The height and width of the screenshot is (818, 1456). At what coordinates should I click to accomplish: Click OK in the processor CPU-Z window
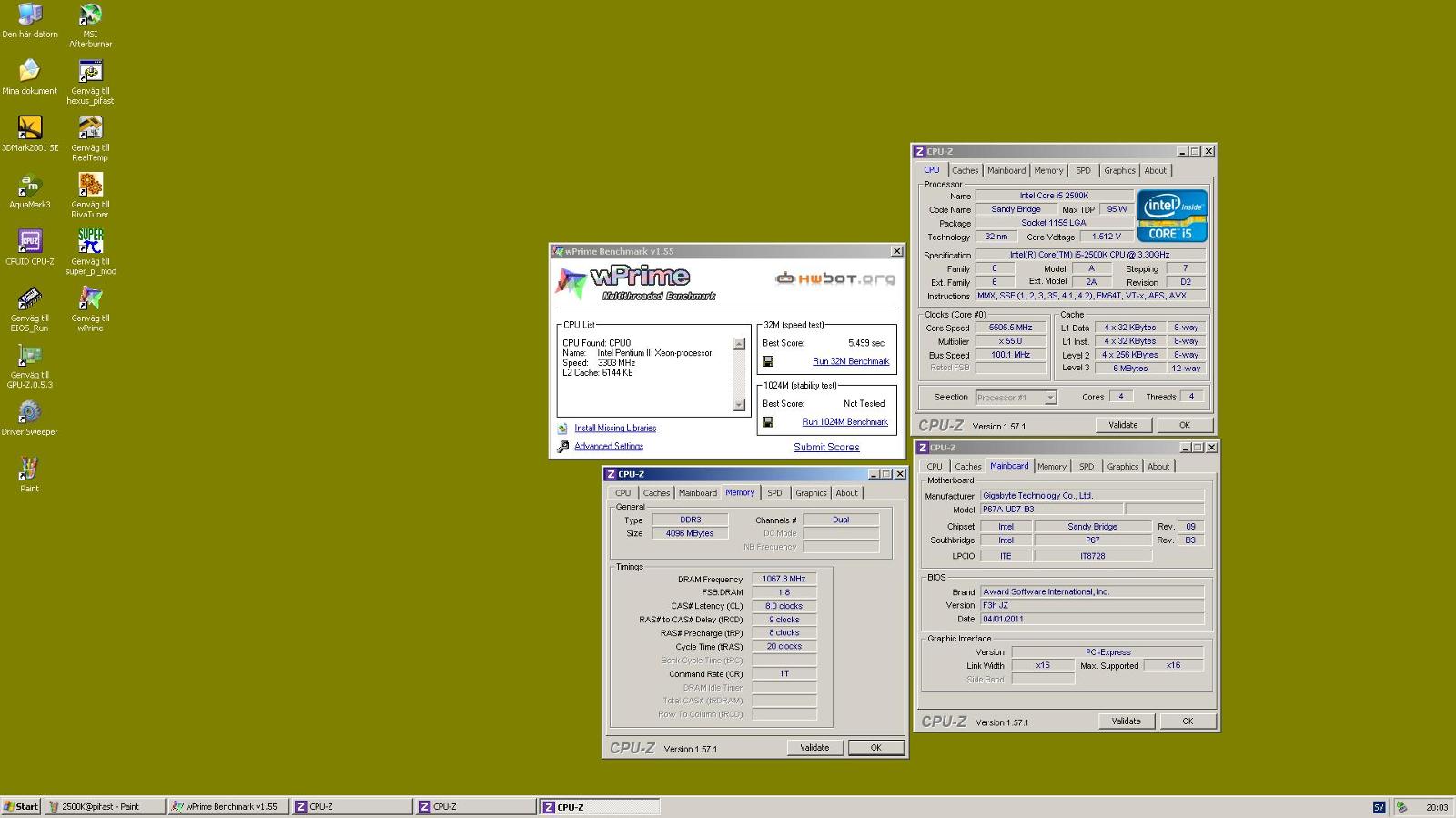point(1185,425)
